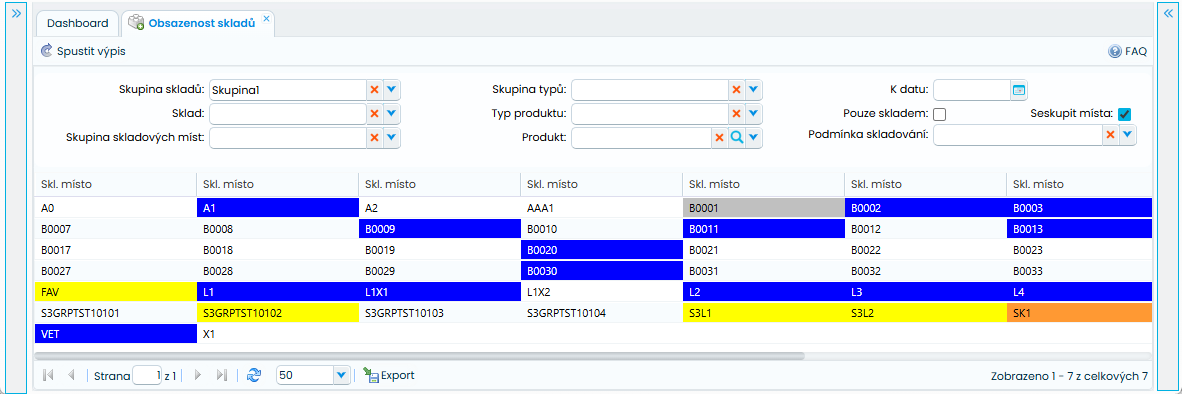Click the blue A1 storage cell
The image size is (1182, 394).
click(277, 207)
